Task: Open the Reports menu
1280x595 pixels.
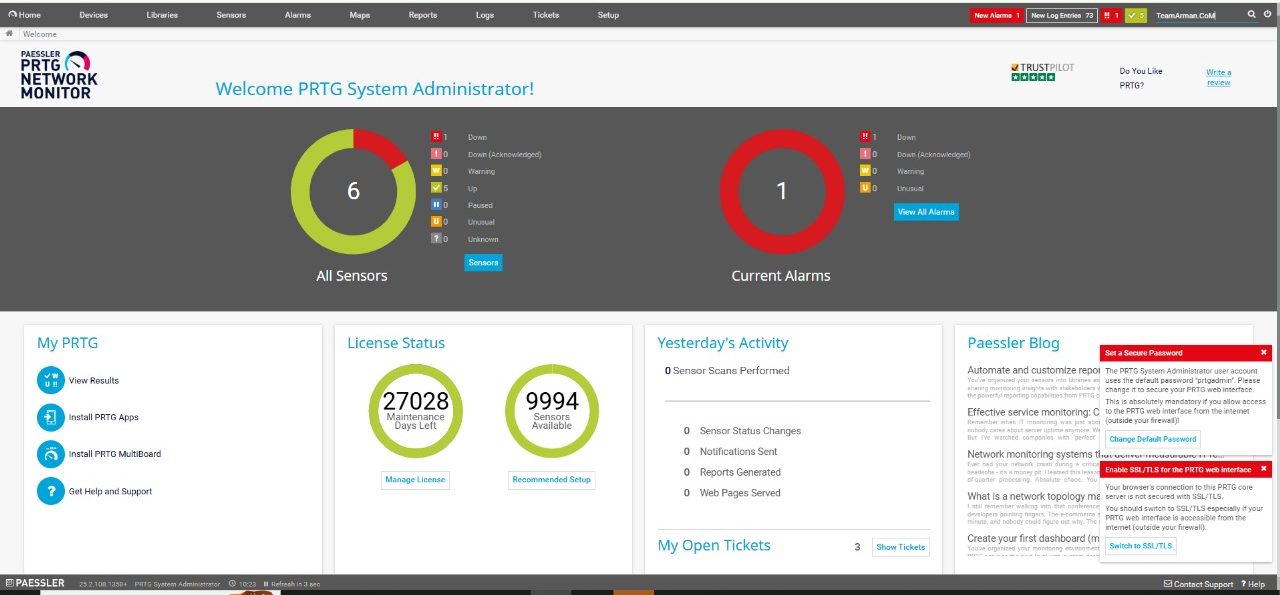Action: pos(423,15)
